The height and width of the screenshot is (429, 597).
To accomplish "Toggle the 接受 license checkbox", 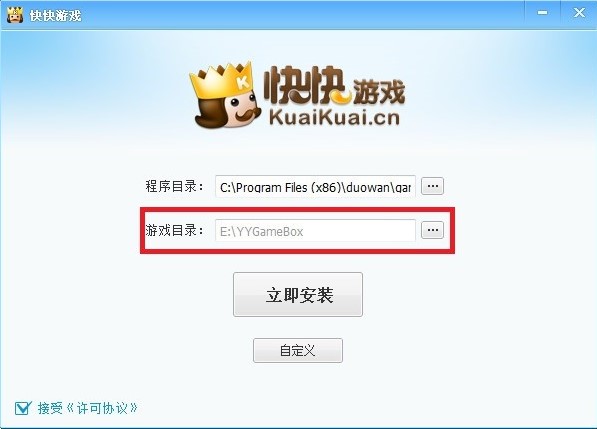I will point(23,408).
